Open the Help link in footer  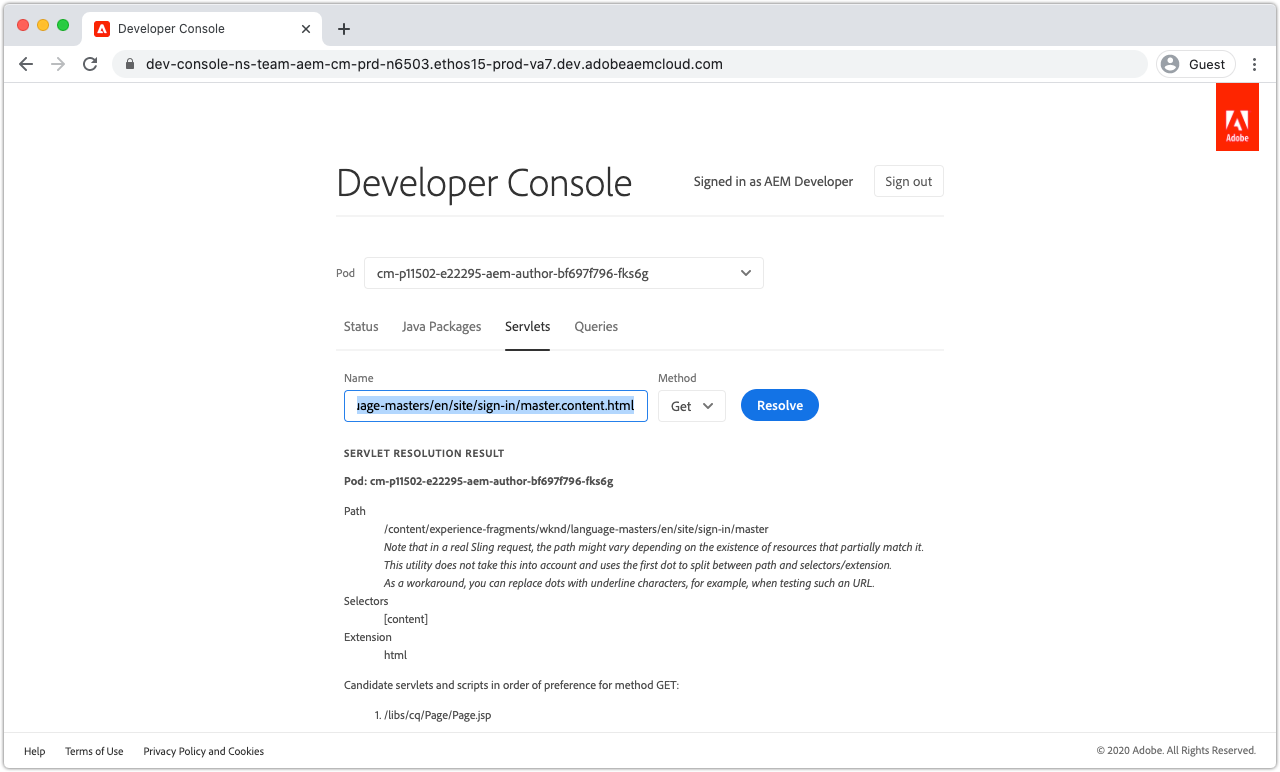[x=35, y=751]
